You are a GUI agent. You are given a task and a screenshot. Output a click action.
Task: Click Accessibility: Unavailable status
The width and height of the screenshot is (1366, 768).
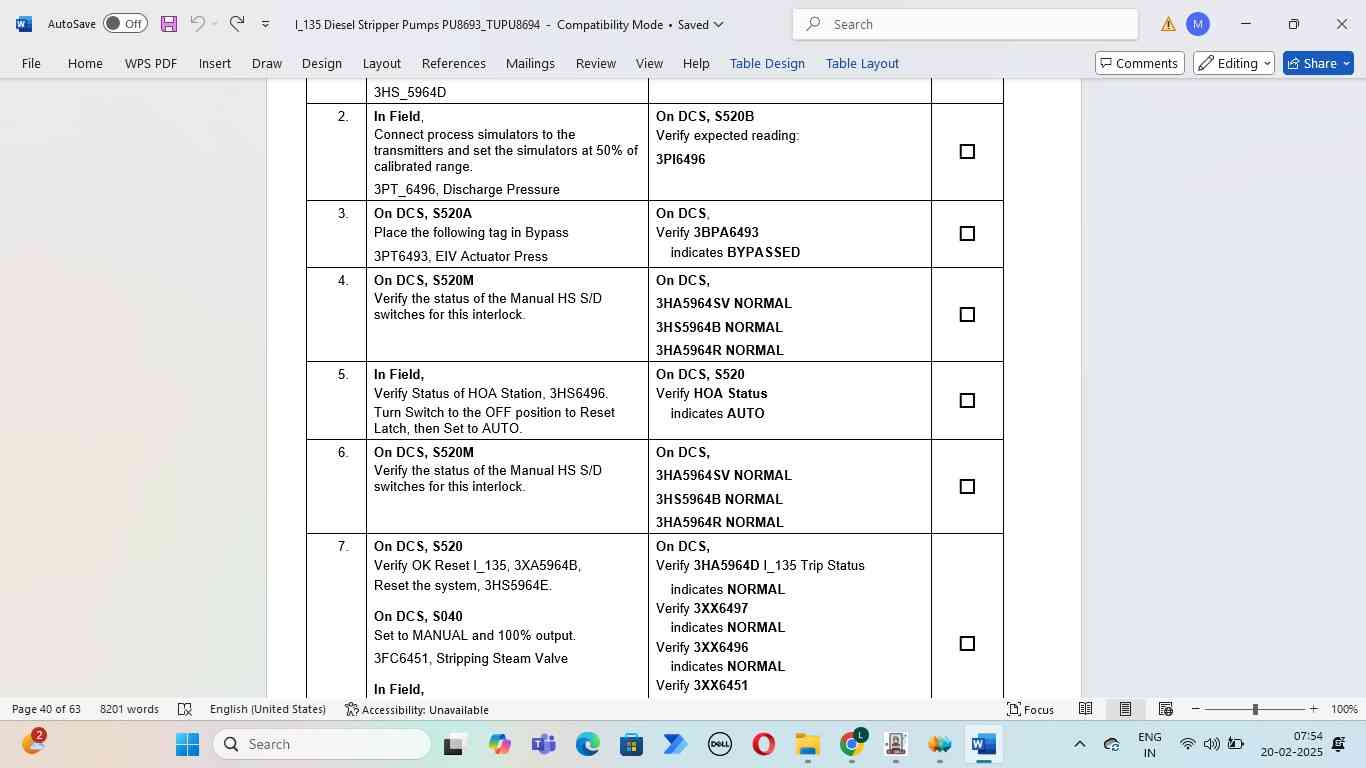coord(416,709)
